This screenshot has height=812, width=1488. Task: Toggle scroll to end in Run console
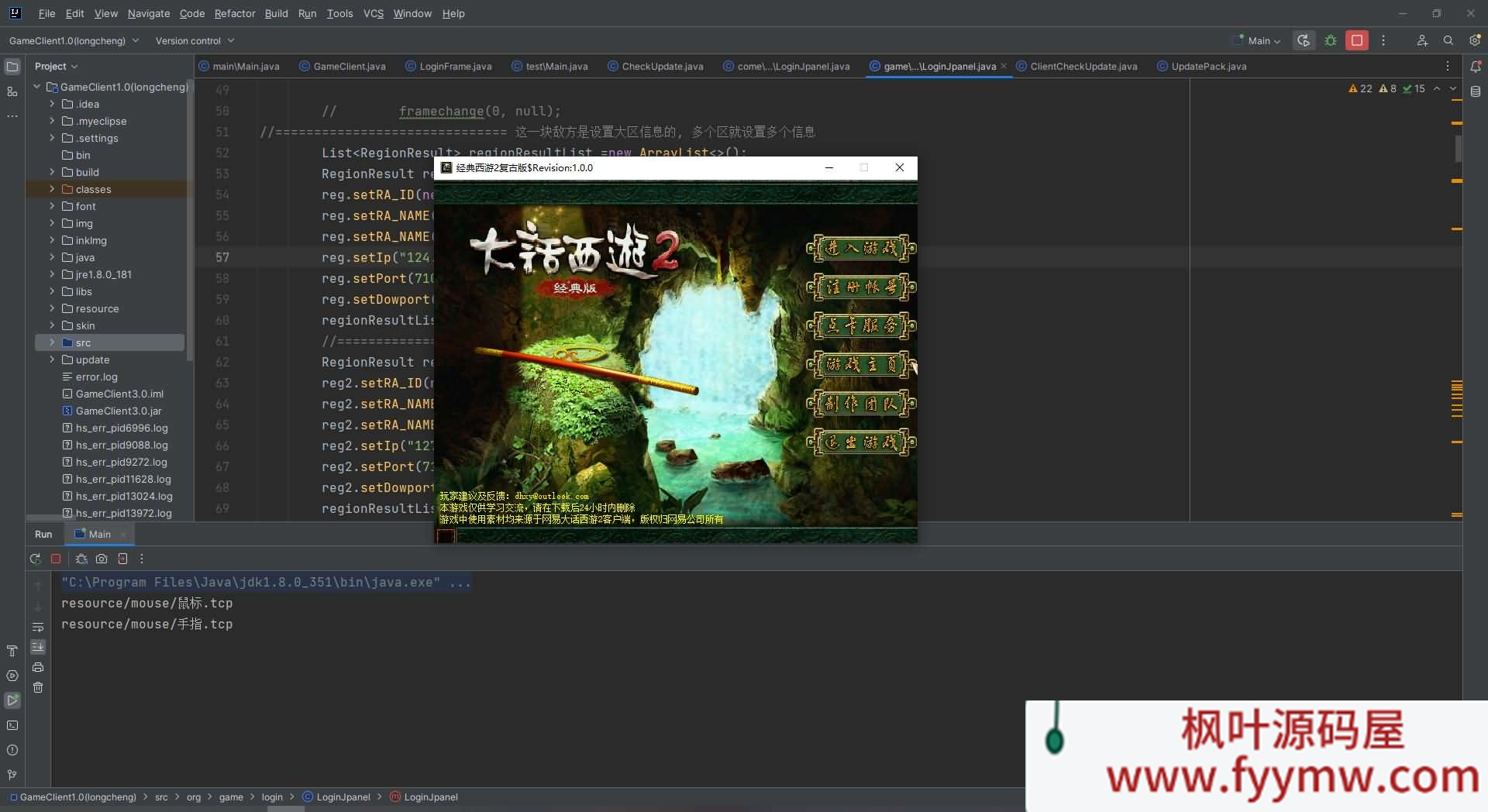[x=38, y=647]
